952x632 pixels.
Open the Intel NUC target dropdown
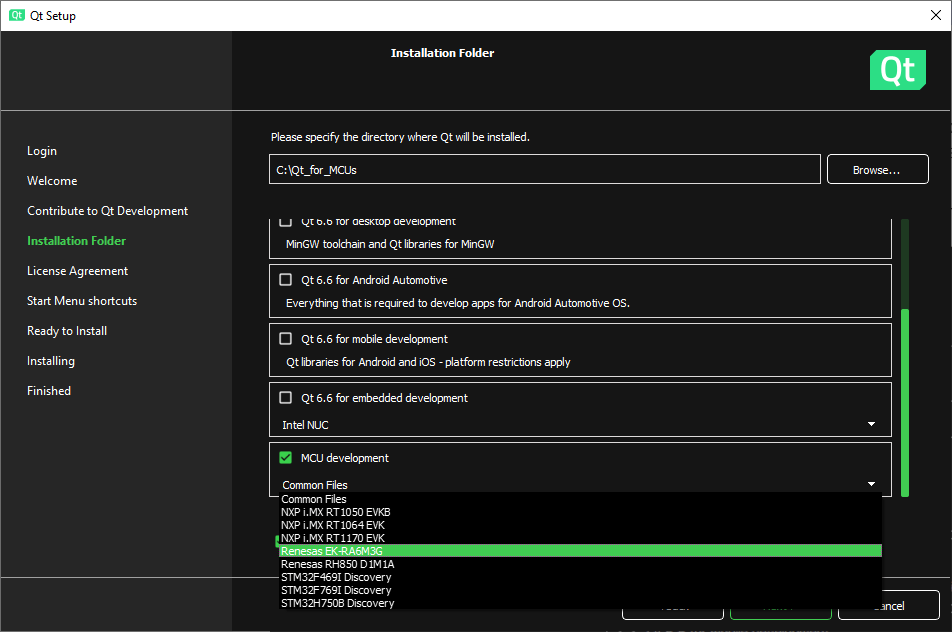[580, 425]
